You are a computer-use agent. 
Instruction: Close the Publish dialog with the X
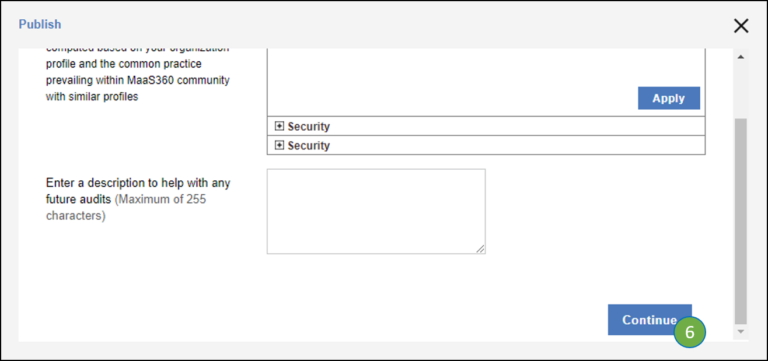[x=741, y=25]
